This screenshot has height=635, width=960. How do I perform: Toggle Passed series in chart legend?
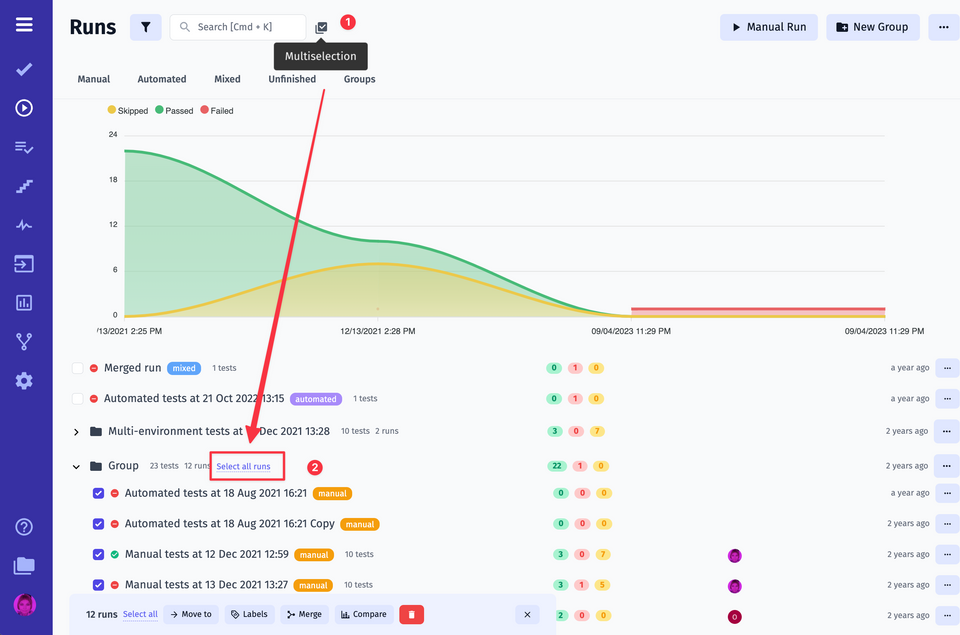(174, 110)
